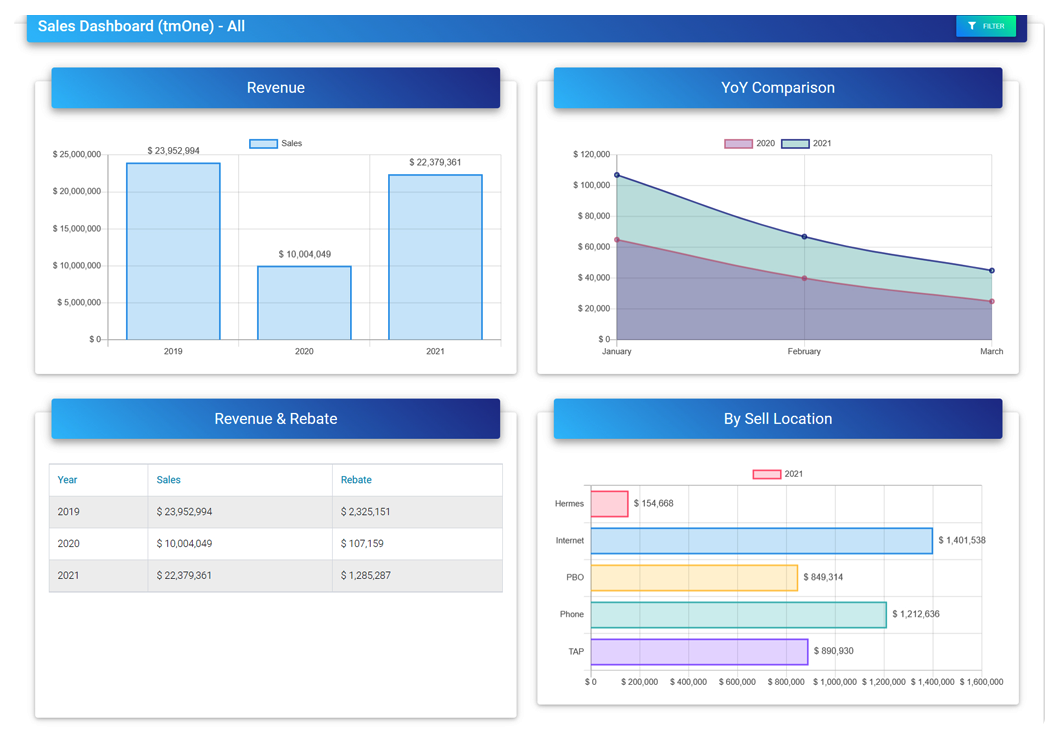Sort the table by the Year column
The height and width of the screenshot is (744, 1056).
67,480
